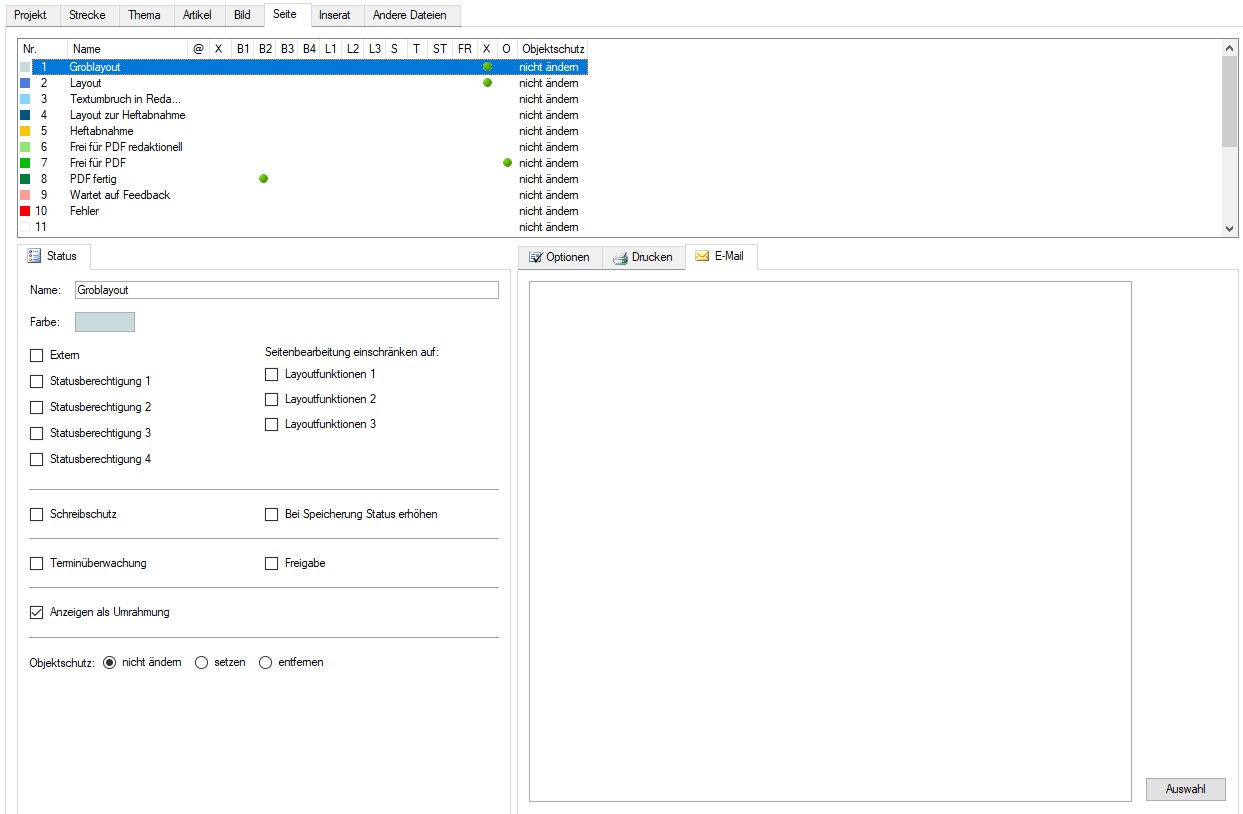
Task: Select the Objektschutz setzen radio button
Action: point(201,662)
